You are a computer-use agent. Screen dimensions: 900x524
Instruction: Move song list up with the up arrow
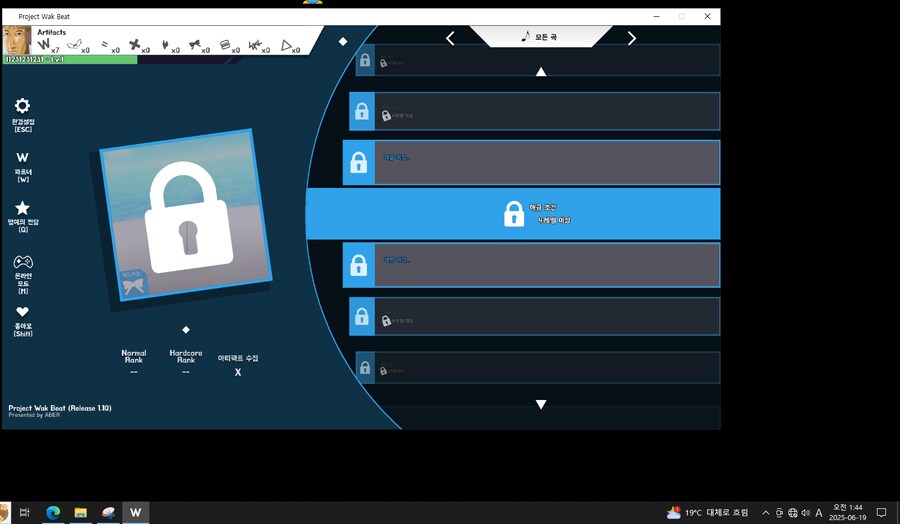(541, 72)
